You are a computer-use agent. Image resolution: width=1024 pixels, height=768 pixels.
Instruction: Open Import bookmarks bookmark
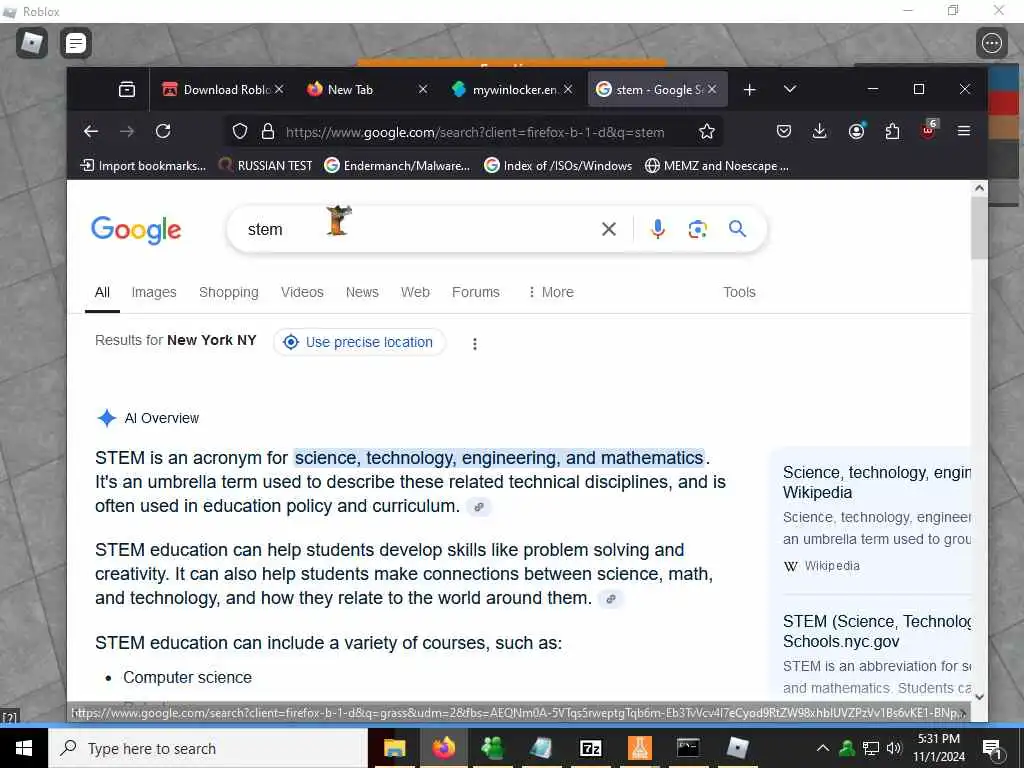tap(143, 166)
